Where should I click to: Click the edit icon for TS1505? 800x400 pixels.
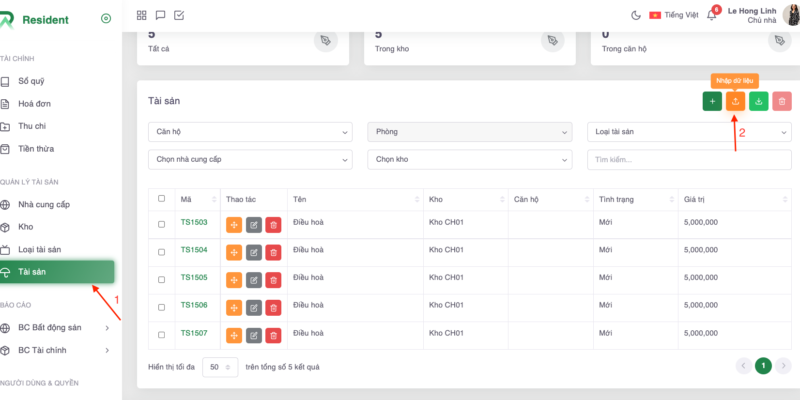(x=254, y=278)
